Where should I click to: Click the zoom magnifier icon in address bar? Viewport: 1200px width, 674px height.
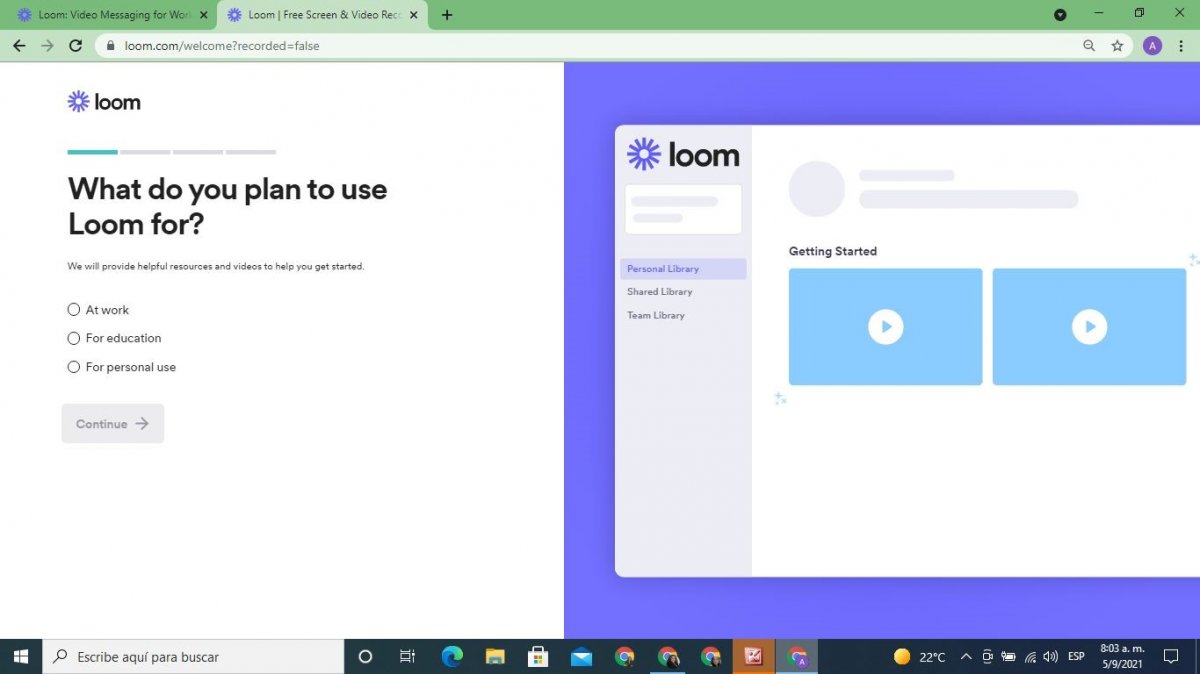click(x=1089, y=46)
